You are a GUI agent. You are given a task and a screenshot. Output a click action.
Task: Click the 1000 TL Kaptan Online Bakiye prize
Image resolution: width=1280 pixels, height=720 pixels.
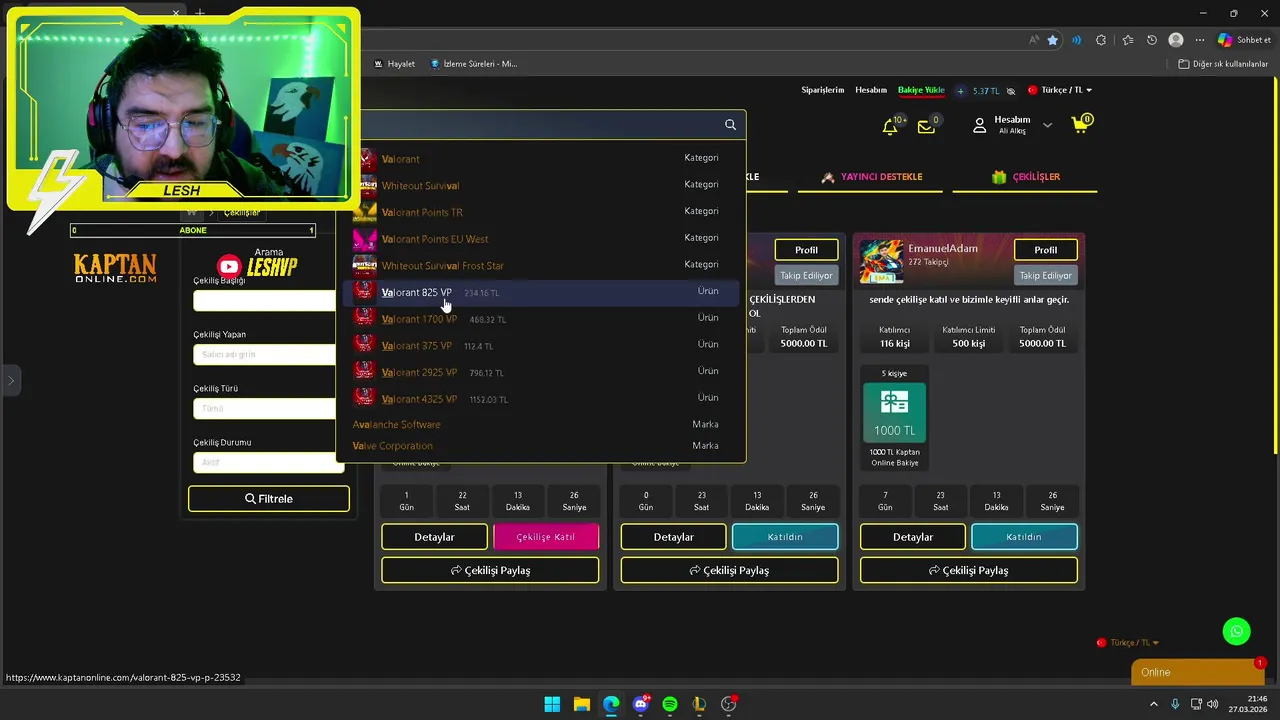(x=894, y=418)
